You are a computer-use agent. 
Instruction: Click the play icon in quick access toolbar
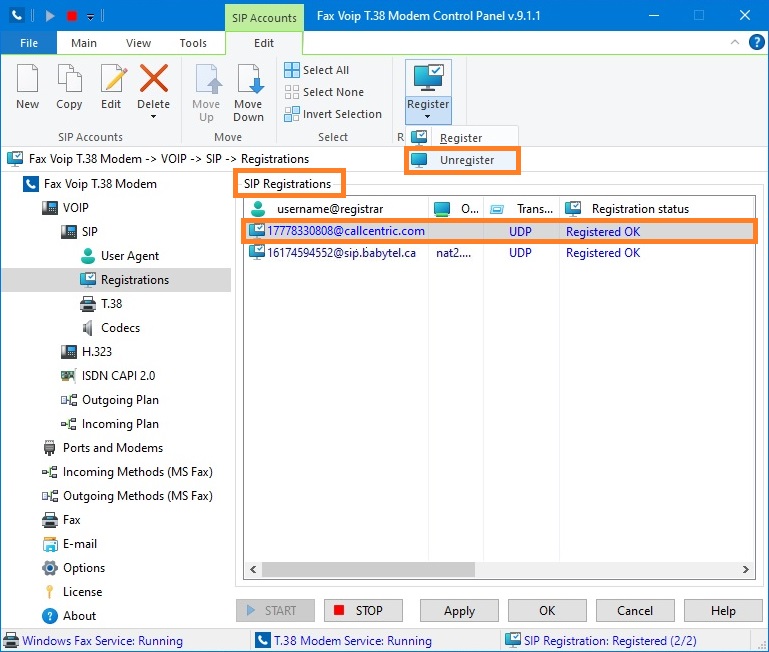pyautogui.click(x=50, y=16)
